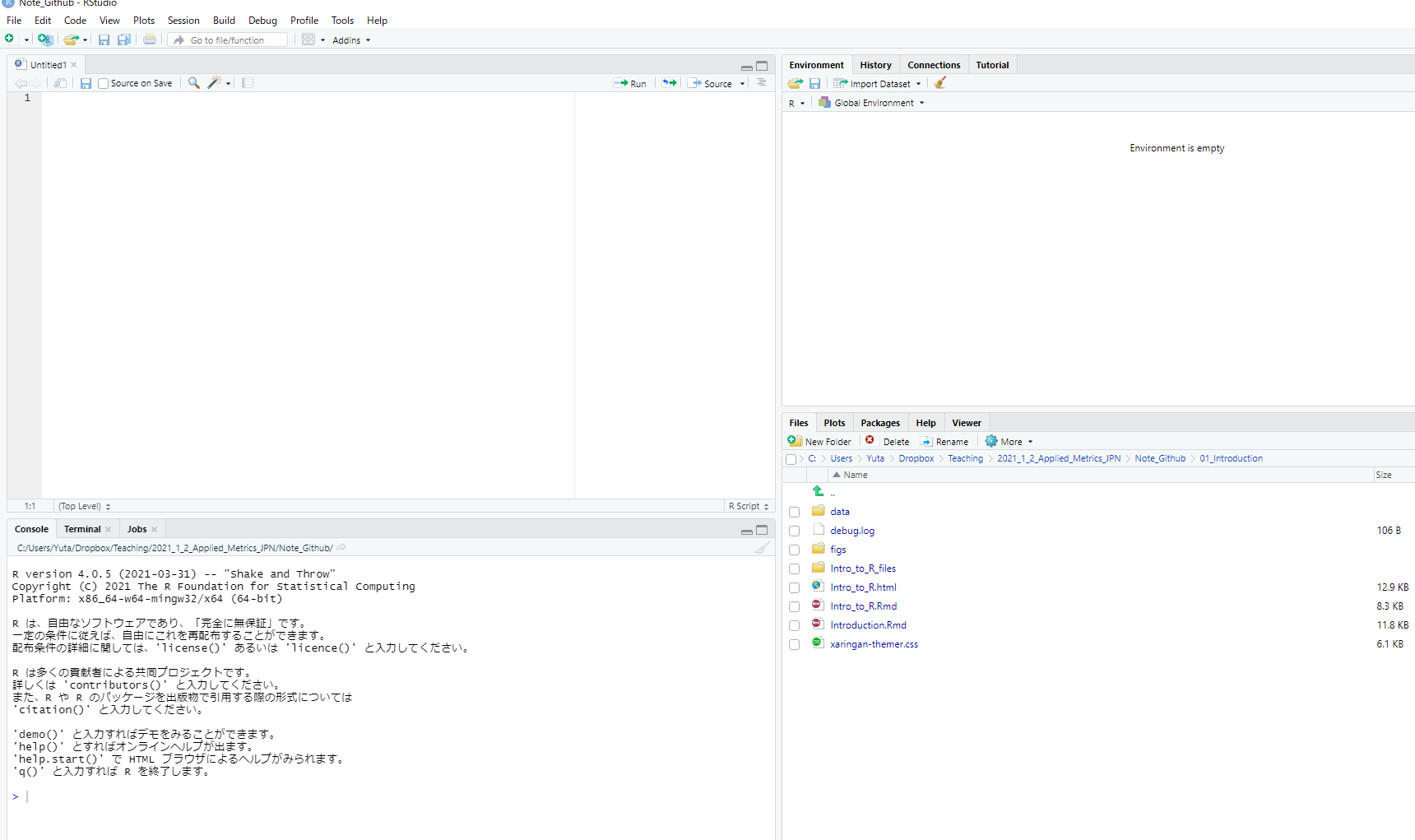Check the box next to debug.log
The height and width of the screenshot is (840, 1415).
tap(794, 531)
